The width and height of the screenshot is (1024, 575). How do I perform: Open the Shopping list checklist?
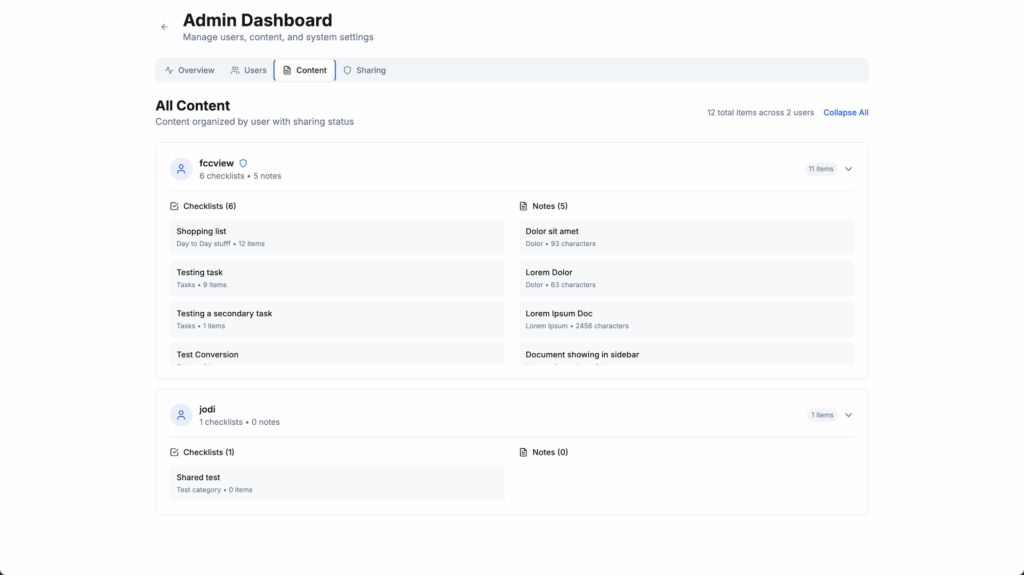click(x=337, y=237)
